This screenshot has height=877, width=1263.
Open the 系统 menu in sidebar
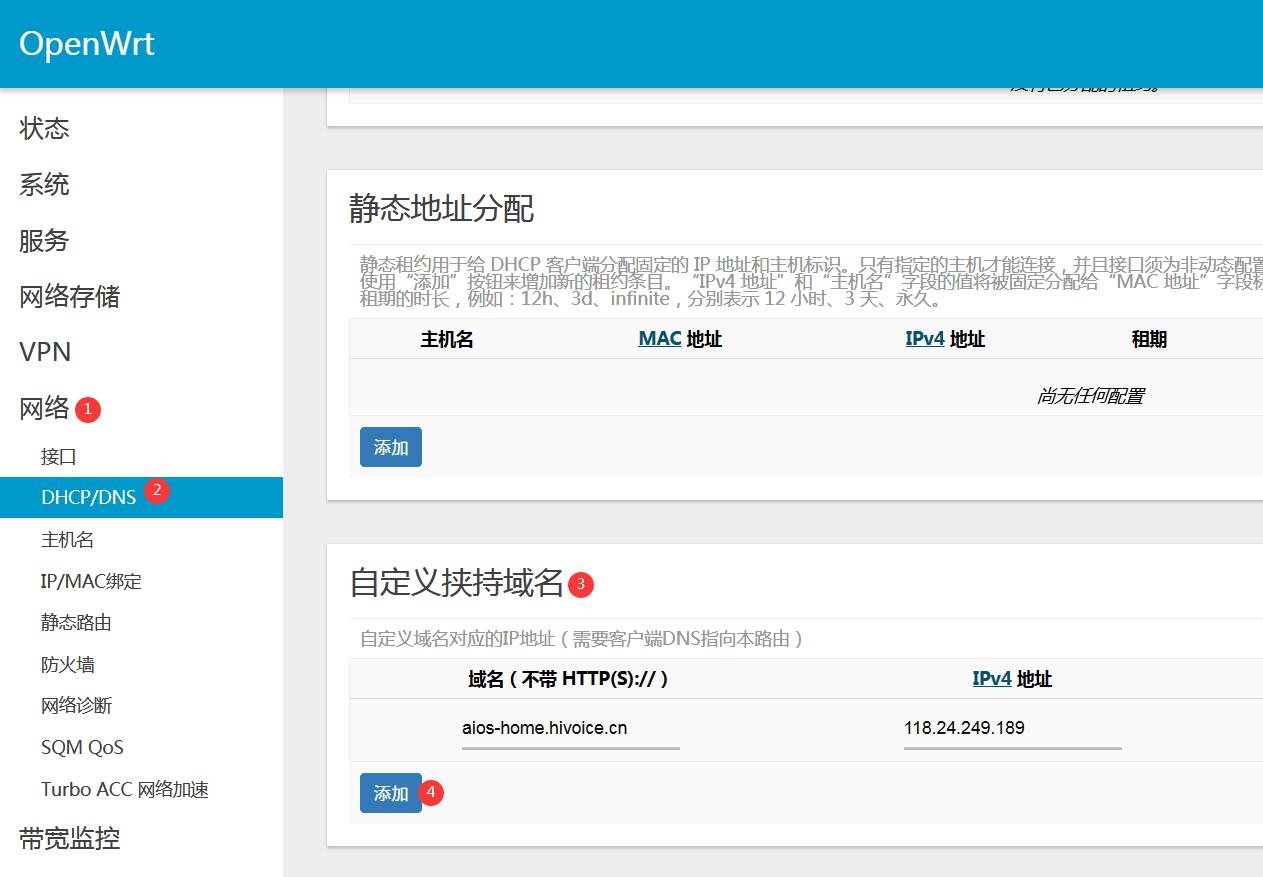43,184
